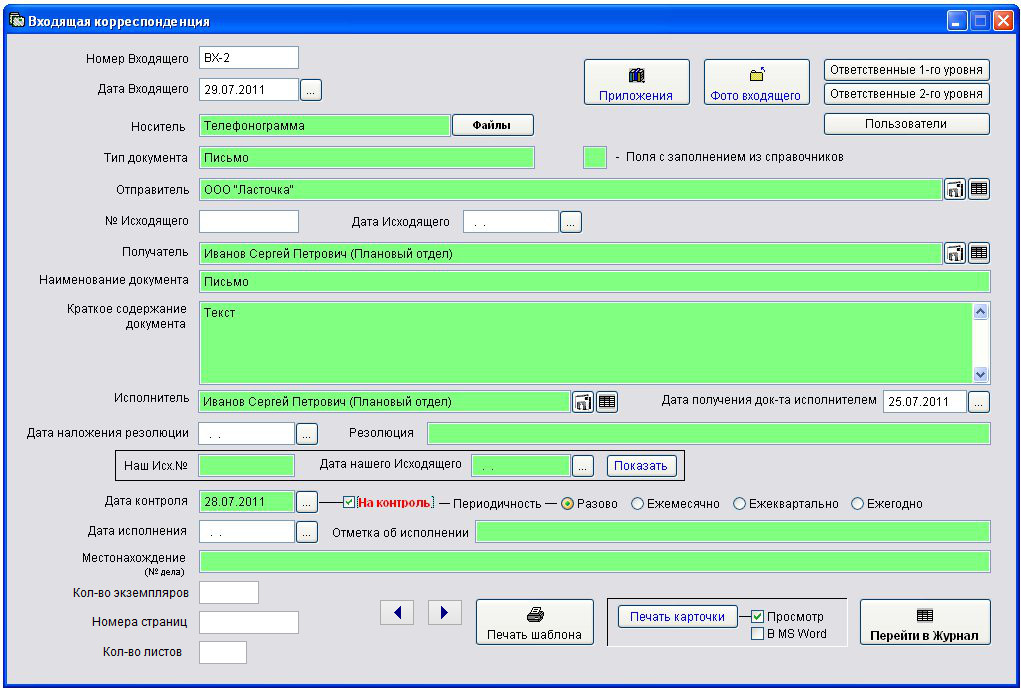Open date picker for Дата контроля

click(307, 502)
